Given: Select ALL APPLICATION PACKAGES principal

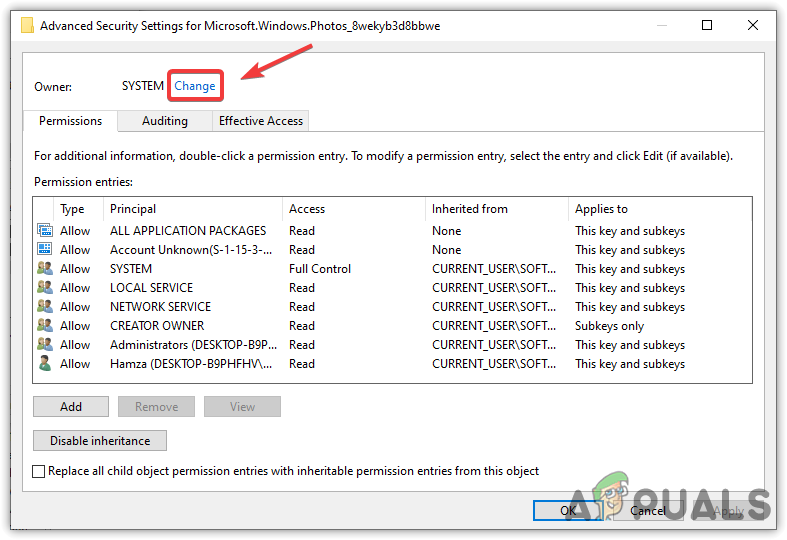Looking at the screenshot, I should [188, 231].
